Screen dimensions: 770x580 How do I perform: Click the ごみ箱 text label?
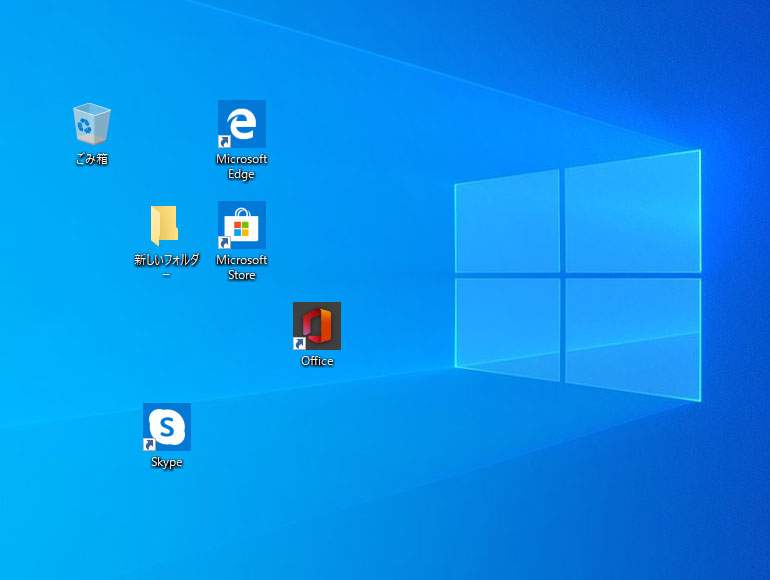(x=92, y=159)
